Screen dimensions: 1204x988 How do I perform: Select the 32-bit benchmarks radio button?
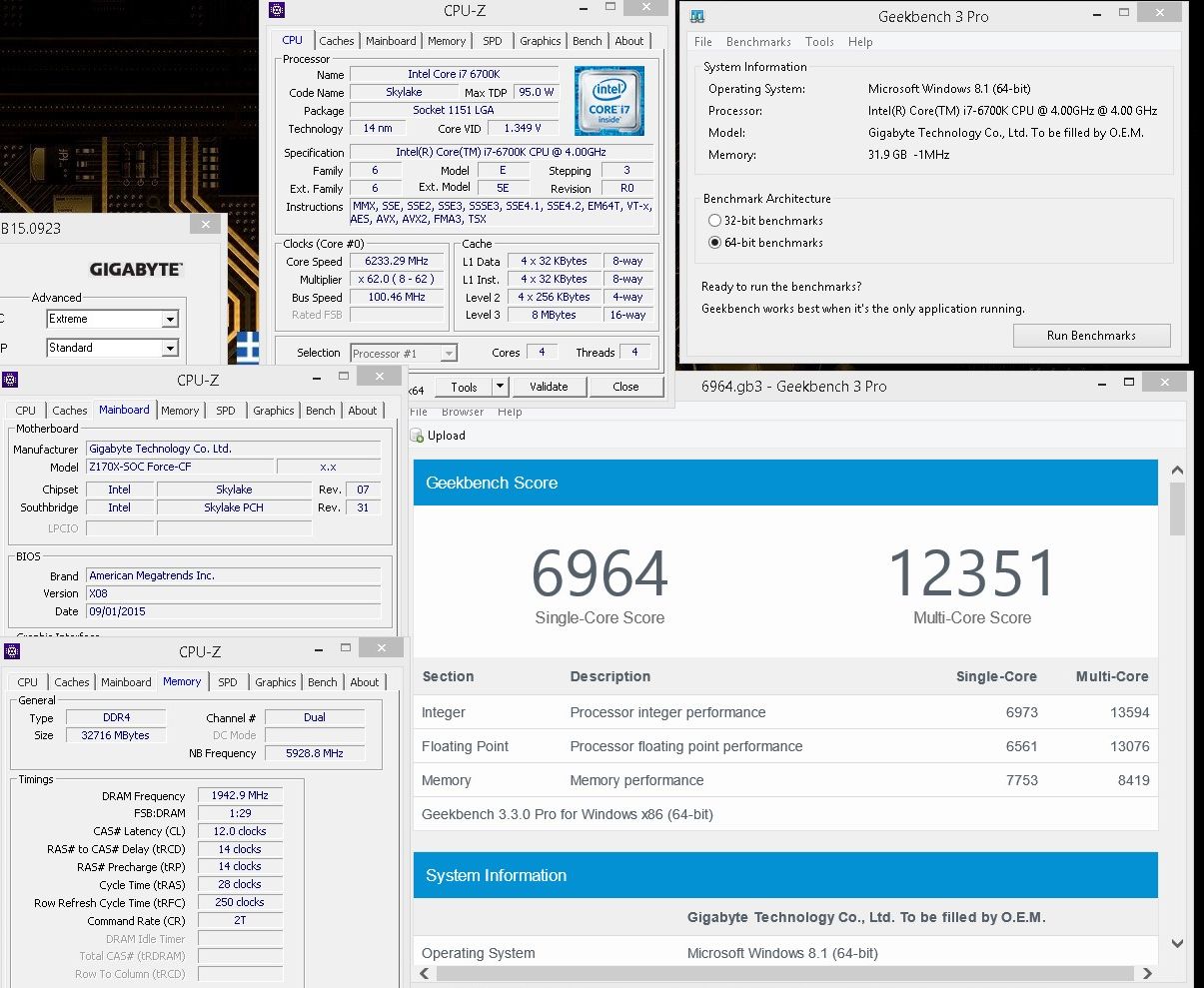pyautogui.click(x=714, y=221)
